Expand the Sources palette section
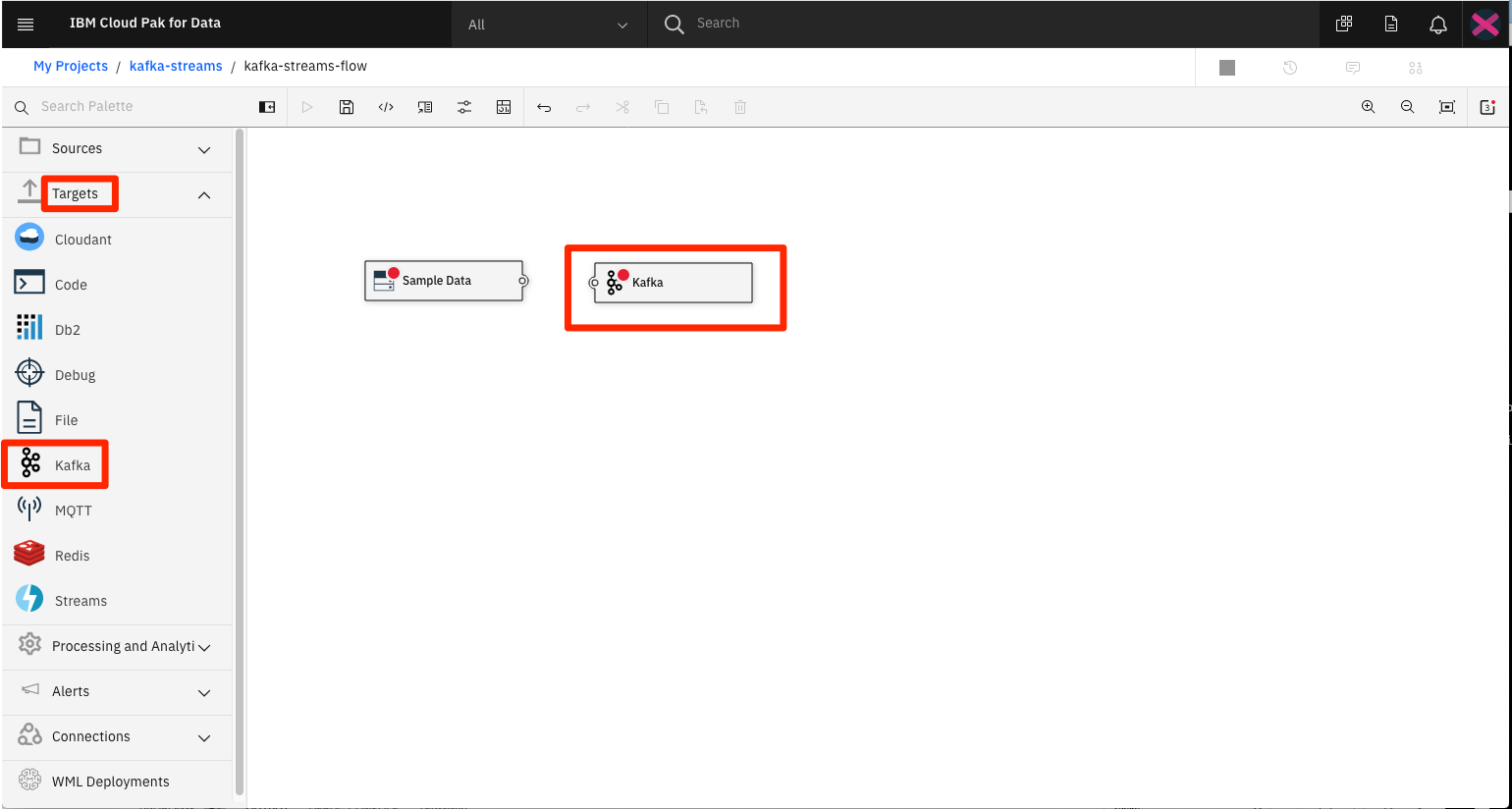Image resolution: width=1512 pixels, height=809 pixels. pyautogui.click(x=118, y=148)
